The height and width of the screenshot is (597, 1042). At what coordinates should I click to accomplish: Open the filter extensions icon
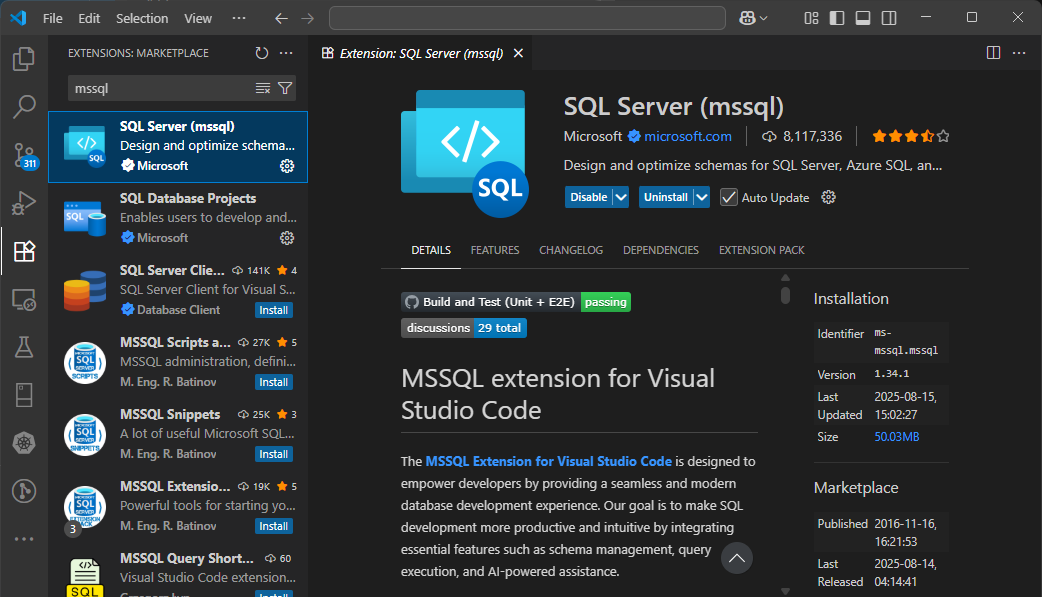286,88
